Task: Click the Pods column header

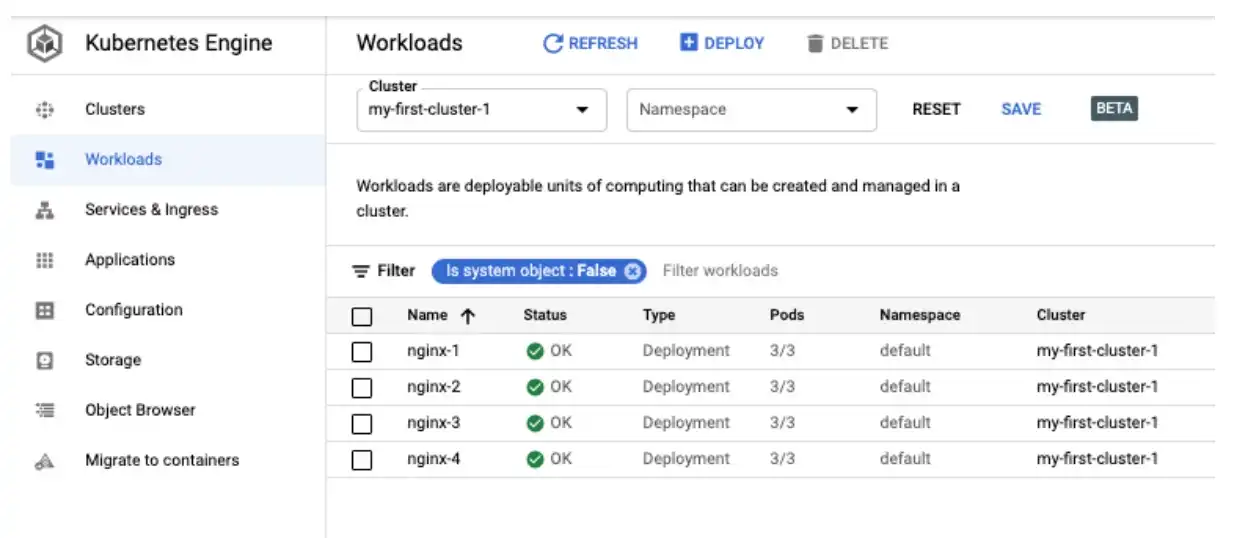Action: [787, 315]
